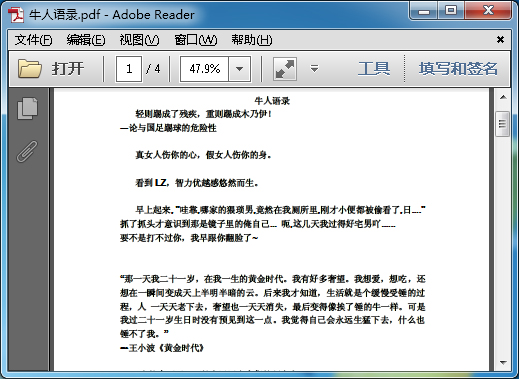This screenshot has height=379, width=519.
Task: Click the 打开 (Open) label in toolbar
Action: click(x=68, y=69)
